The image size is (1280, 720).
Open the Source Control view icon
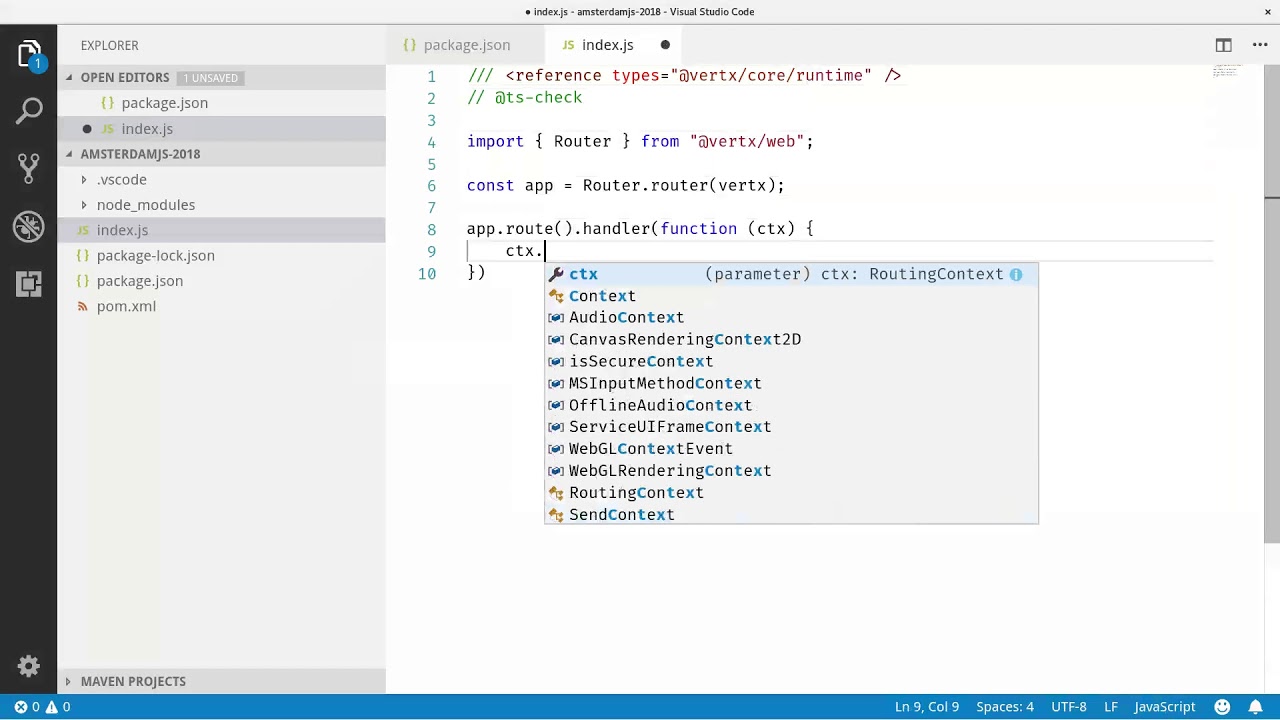[29, 168]
